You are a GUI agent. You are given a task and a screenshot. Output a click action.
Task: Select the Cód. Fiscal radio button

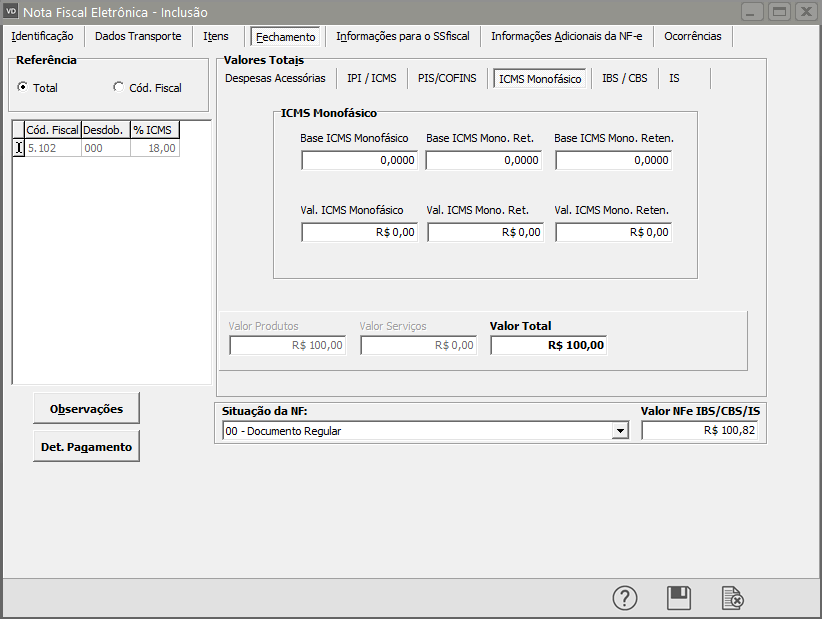[119, 88]
